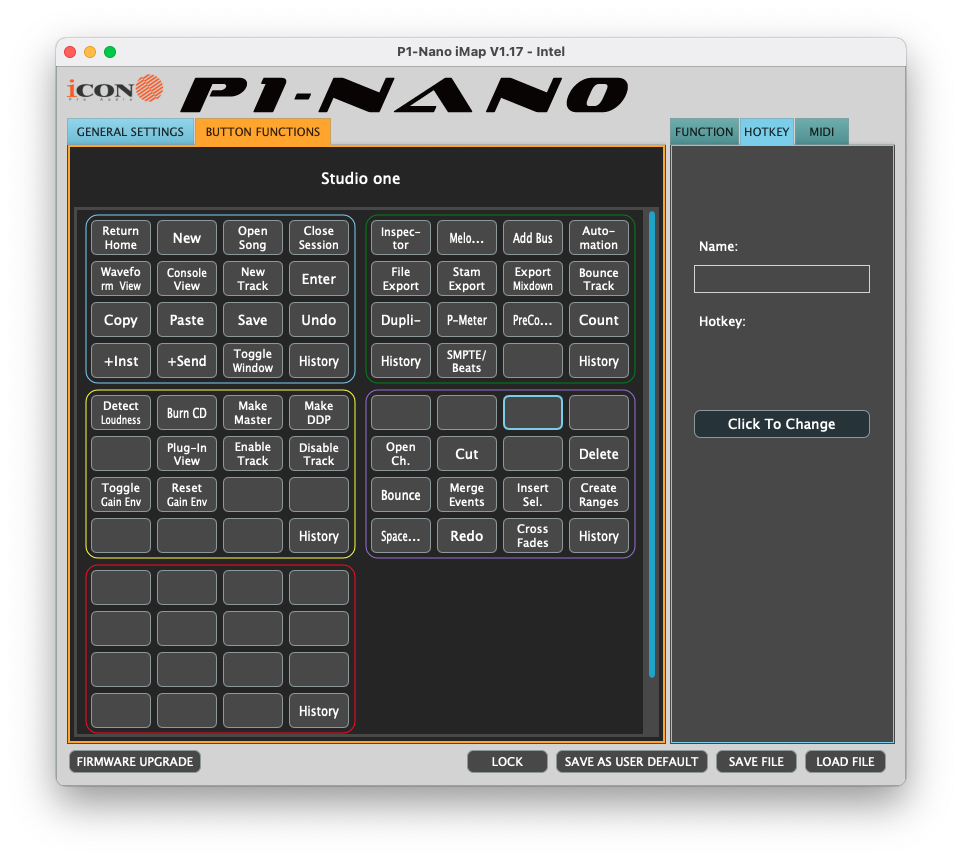Select the SMPTE/Beats pad
The height and width of the screenshot is (860, 962).
(x=467, y=361)
